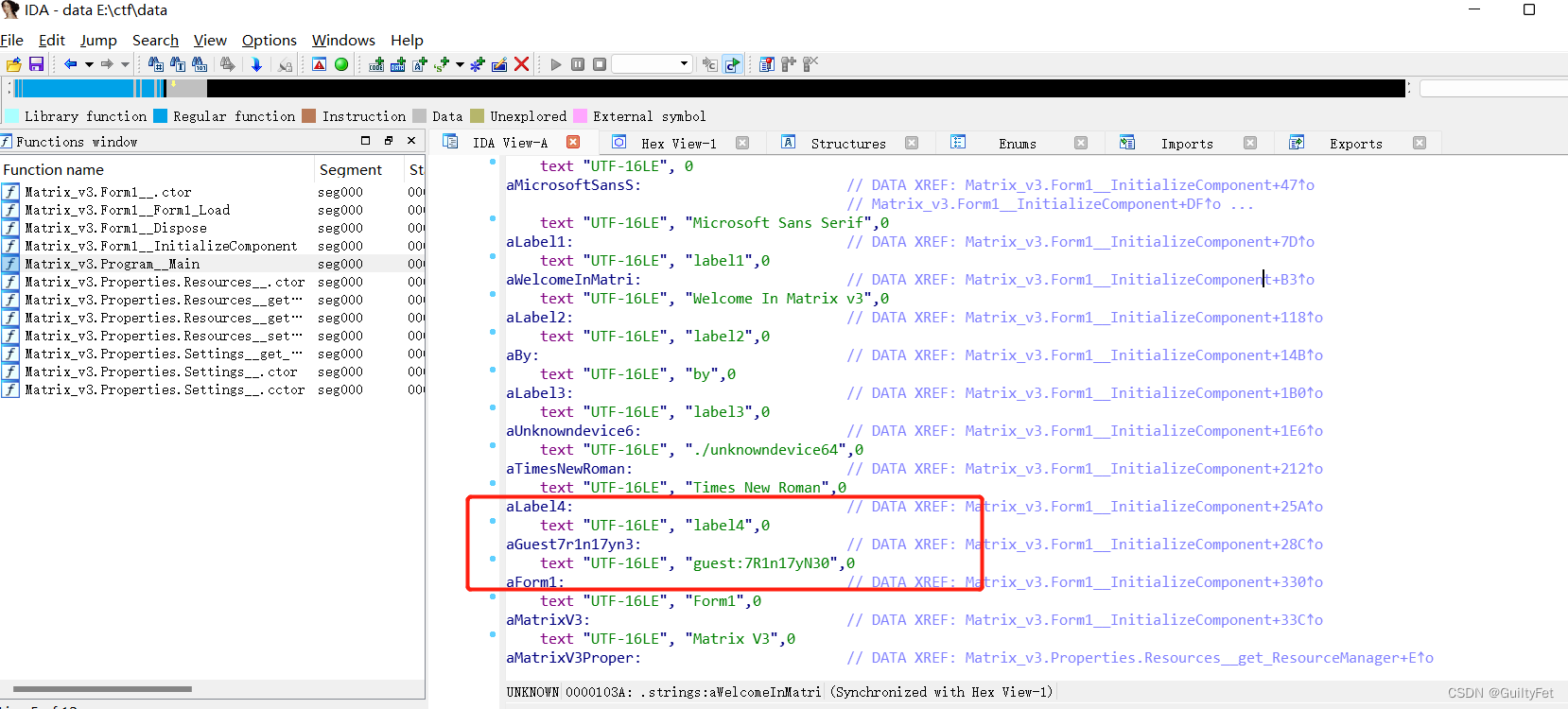
Task: Switch to the Enums tab
Action: 1018,144
